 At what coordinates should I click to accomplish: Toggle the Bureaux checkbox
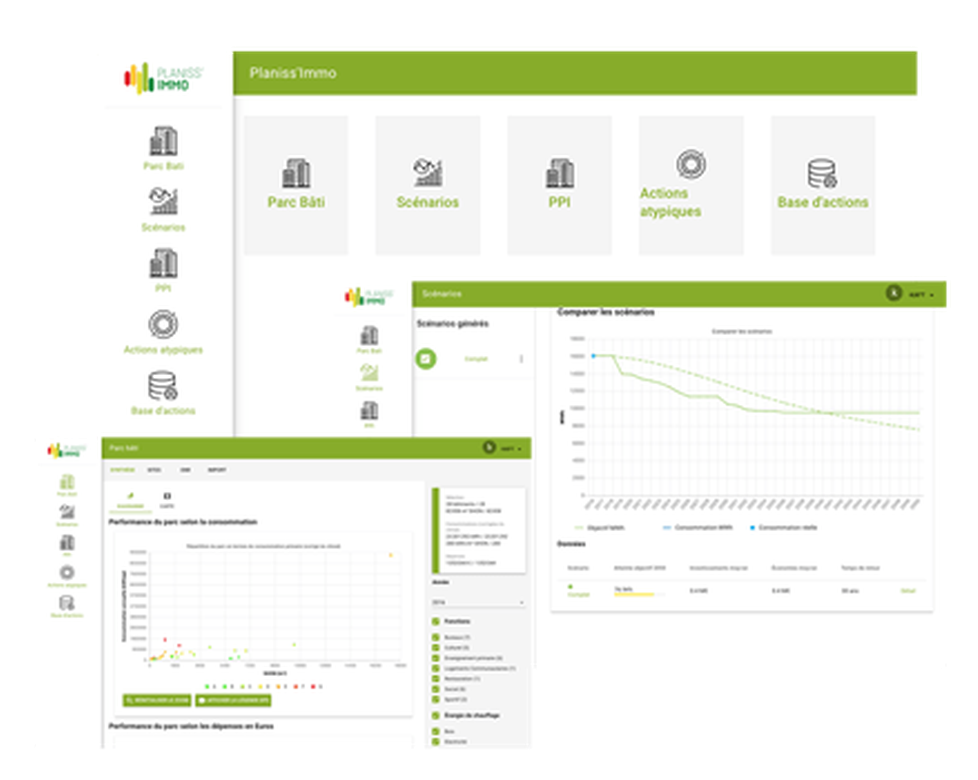[436, 637]
